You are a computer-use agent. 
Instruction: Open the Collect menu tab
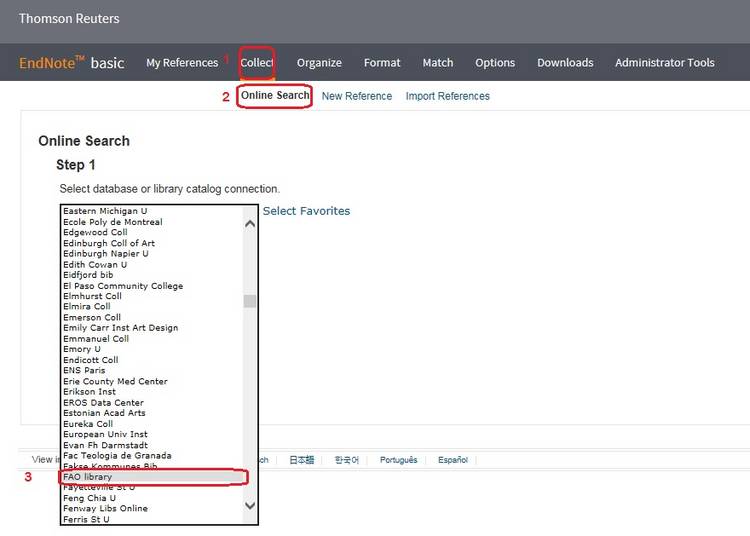257,63
